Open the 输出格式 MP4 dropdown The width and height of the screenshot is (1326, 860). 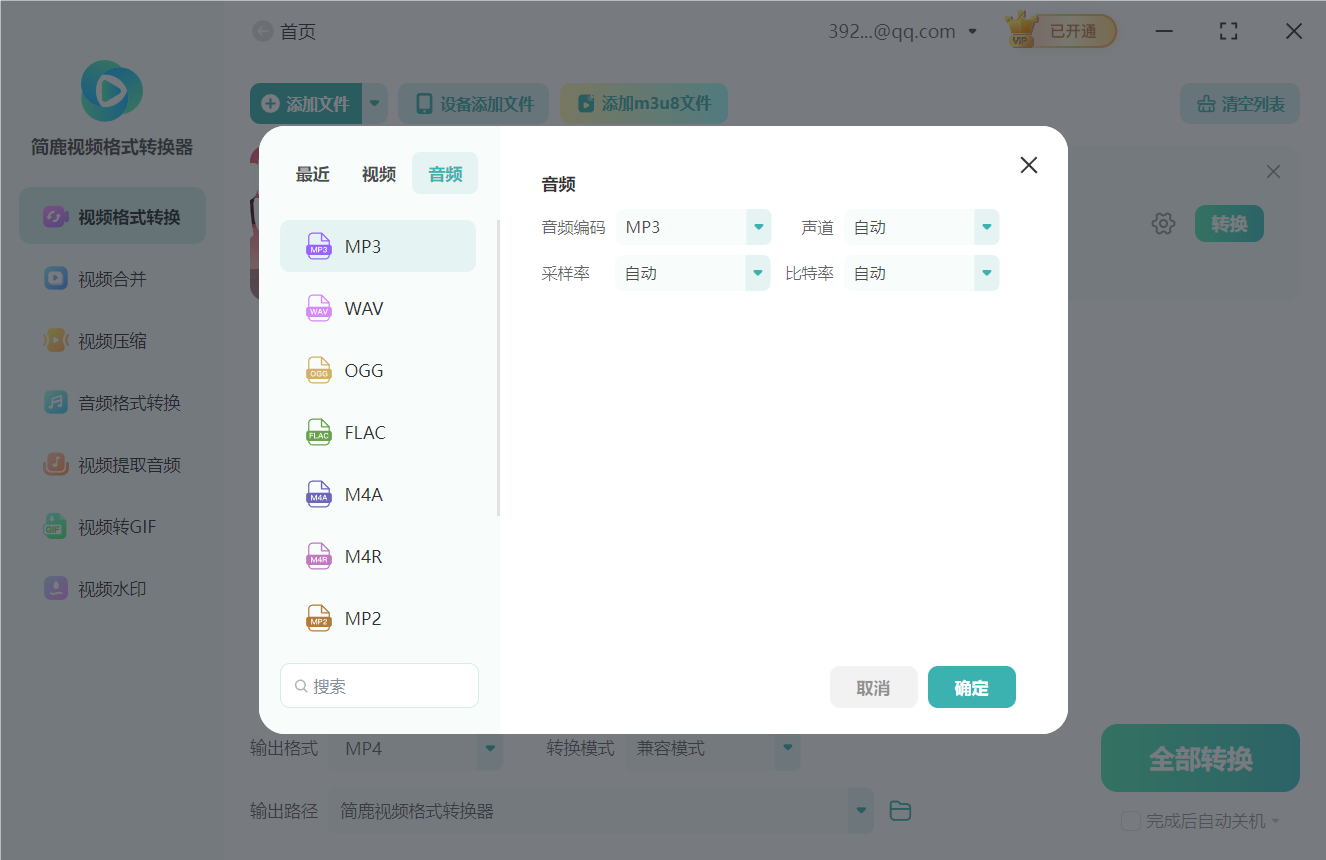pos(489,748)
